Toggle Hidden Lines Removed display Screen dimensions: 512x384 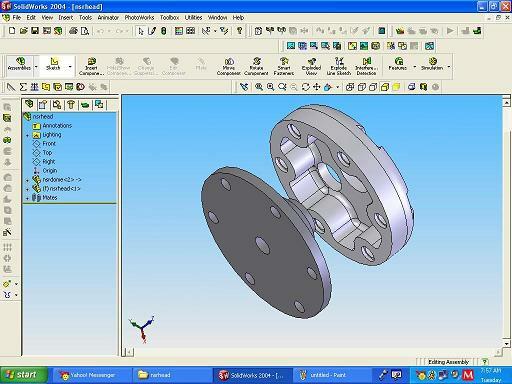click(x=373, y=87)
